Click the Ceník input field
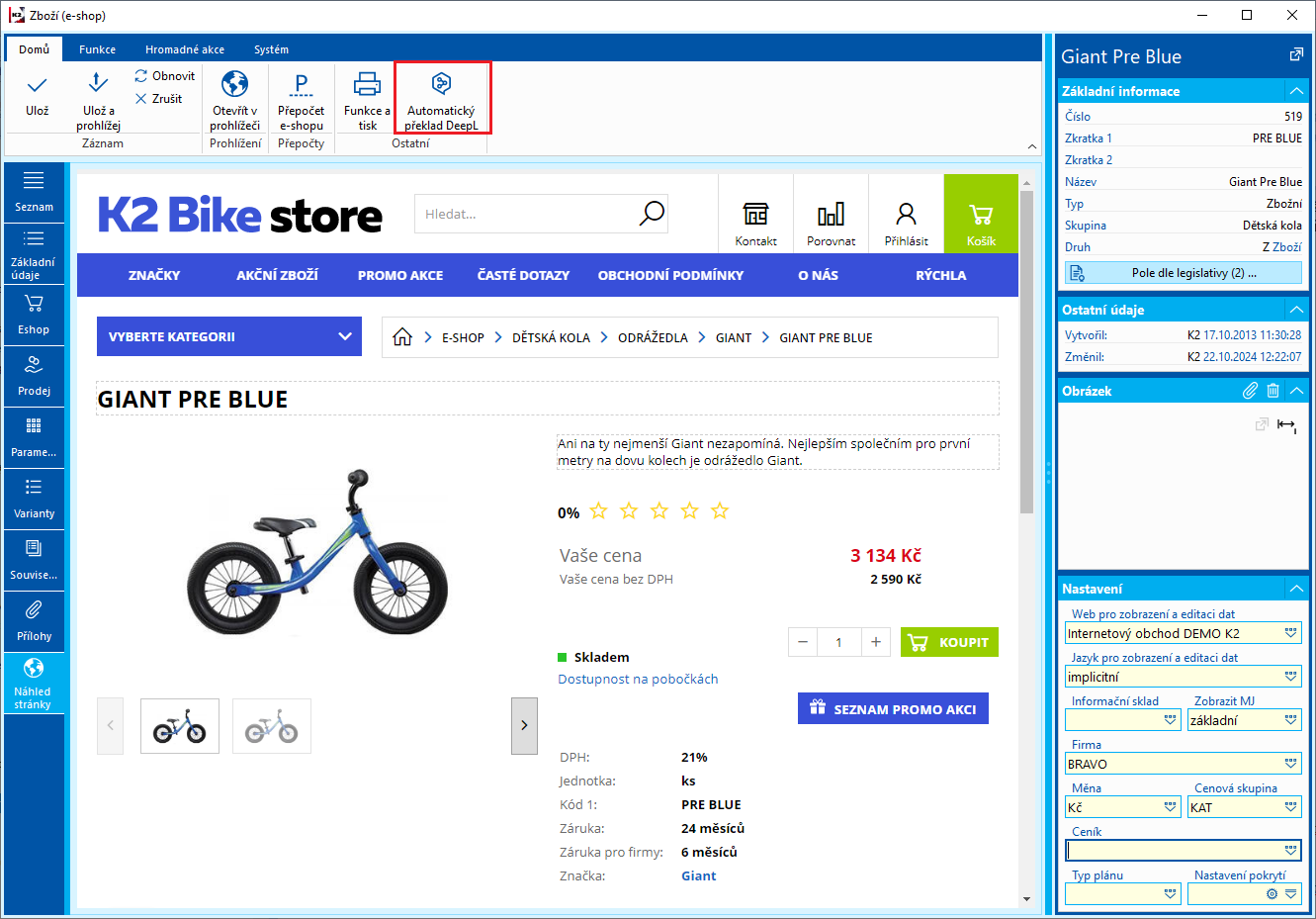The width and height of the screenshot is (1316, 919). click(1184, 850)
